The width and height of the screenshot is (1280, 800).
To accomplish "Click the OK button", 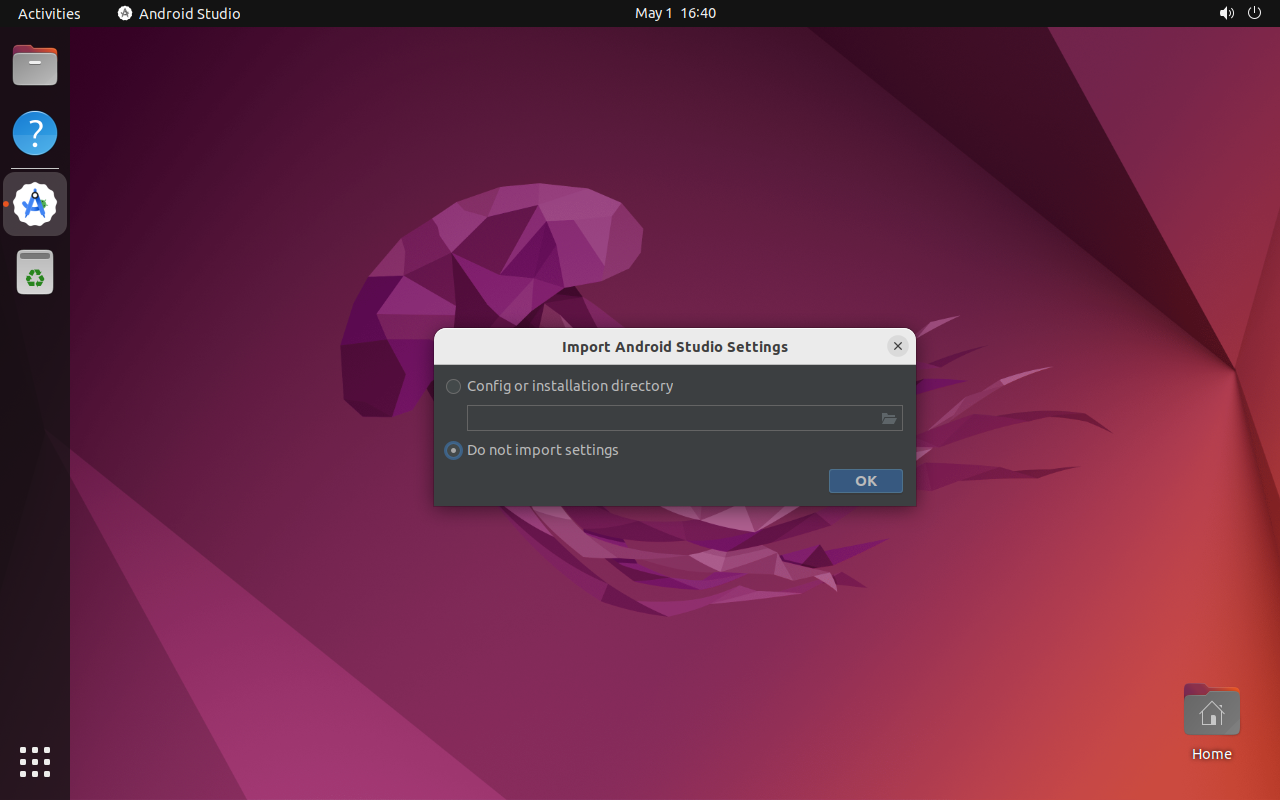I will pos(866,481).
